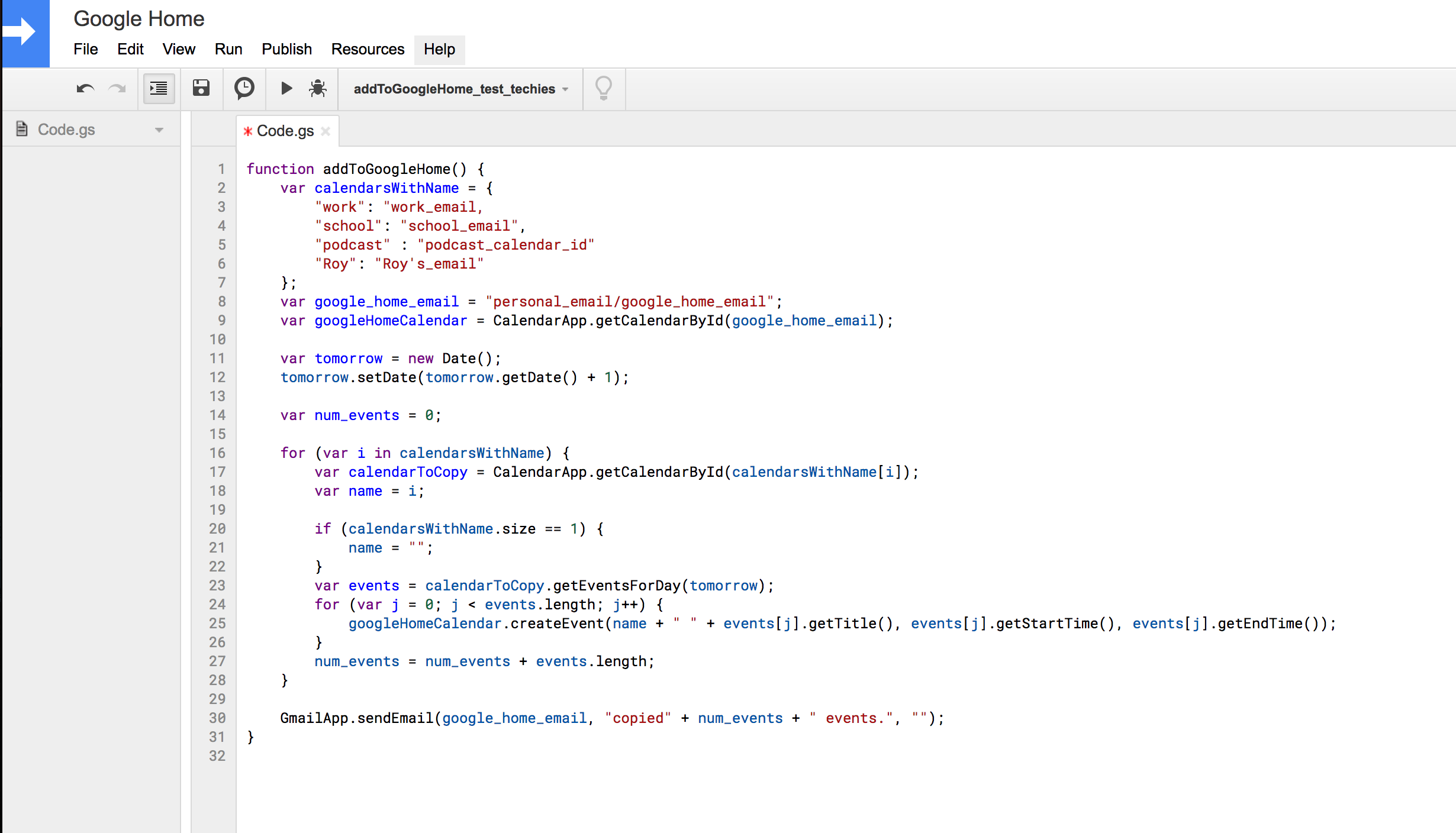This screenshot has height=833, width=1456.
Task: Open current project's triggers clock icon
Action: (x=244, y=88)
